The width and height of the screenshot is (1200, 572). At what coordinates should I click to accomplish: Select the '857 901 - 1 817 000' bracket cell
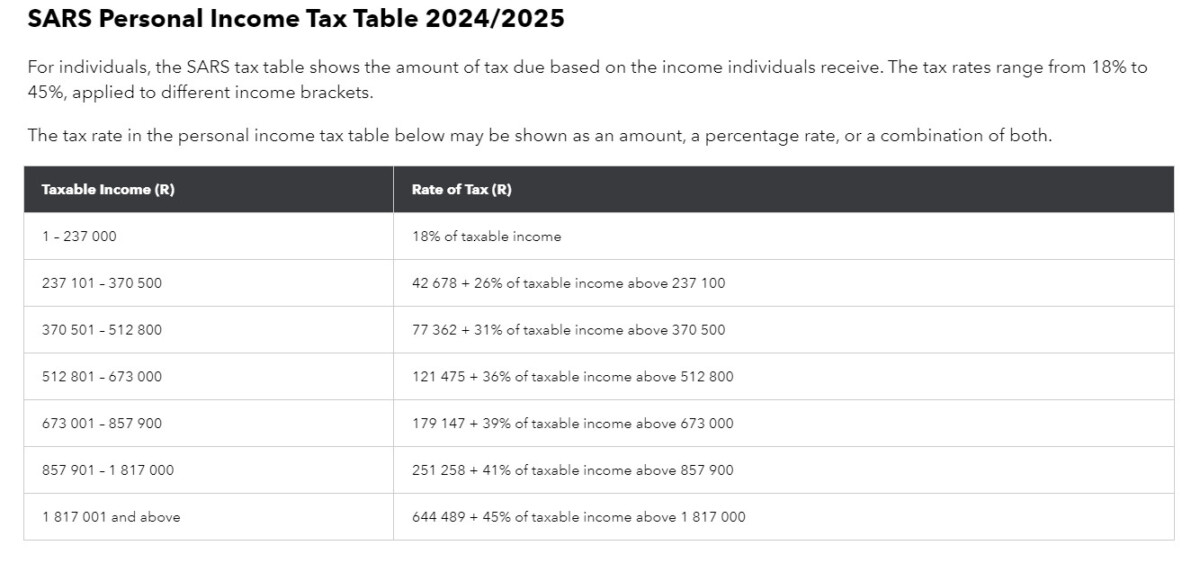107,470
